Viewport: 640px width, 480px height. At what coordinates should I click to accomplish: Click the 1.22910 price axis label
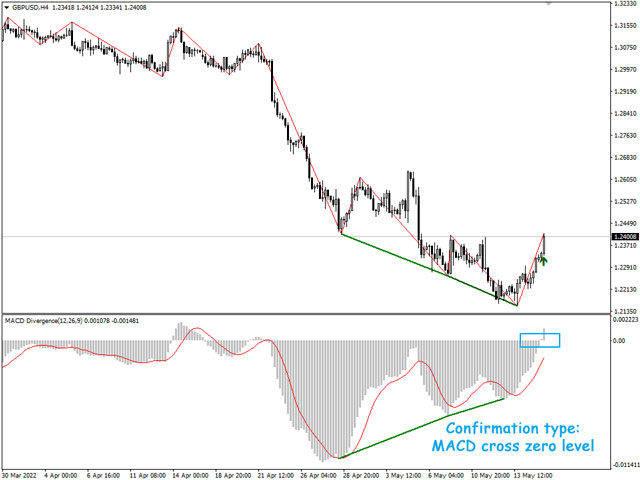click(x=625, y=267)
